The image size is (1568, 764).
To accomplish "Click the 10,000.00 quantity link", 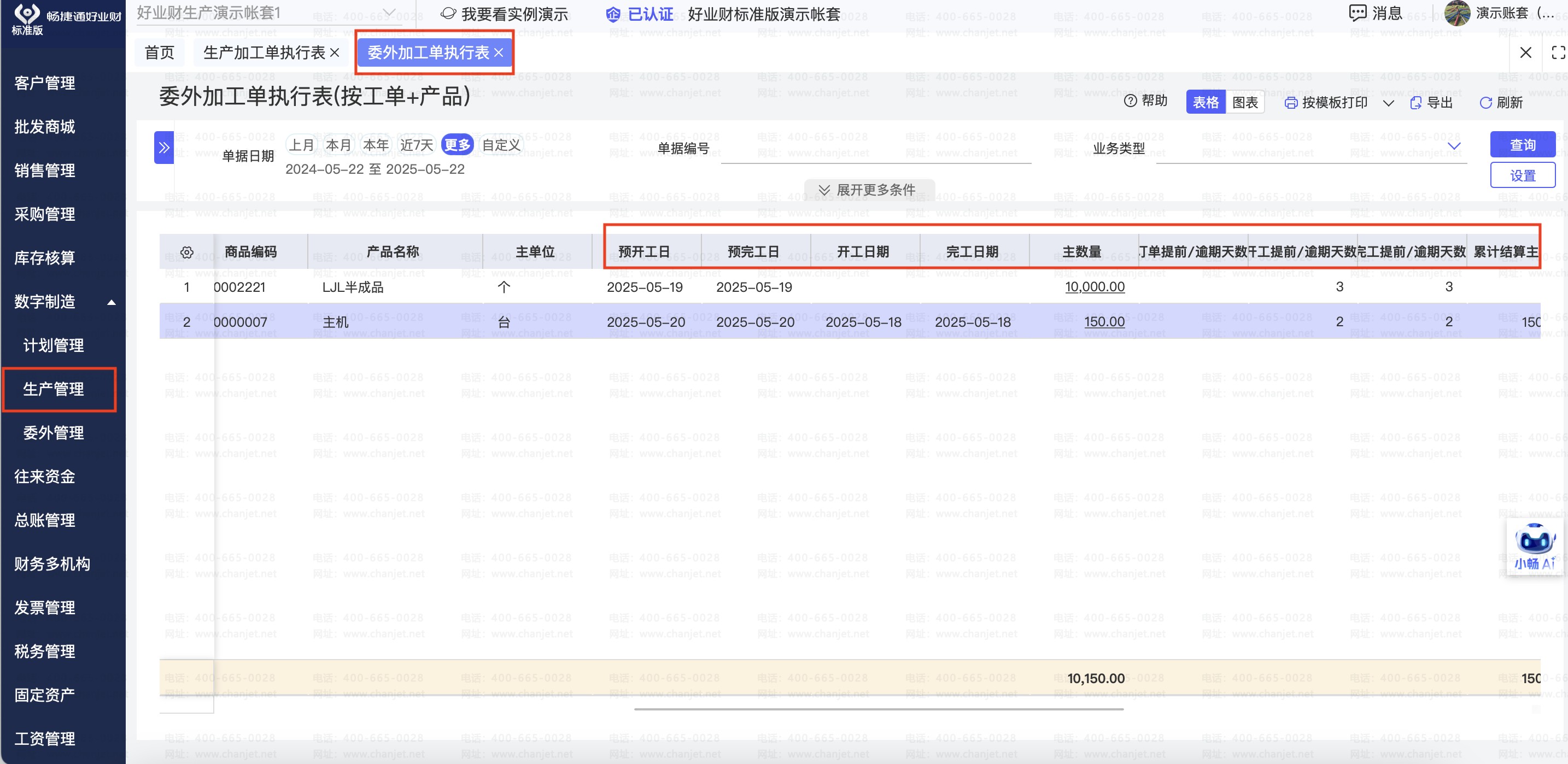I will (x=1095, y=287).
